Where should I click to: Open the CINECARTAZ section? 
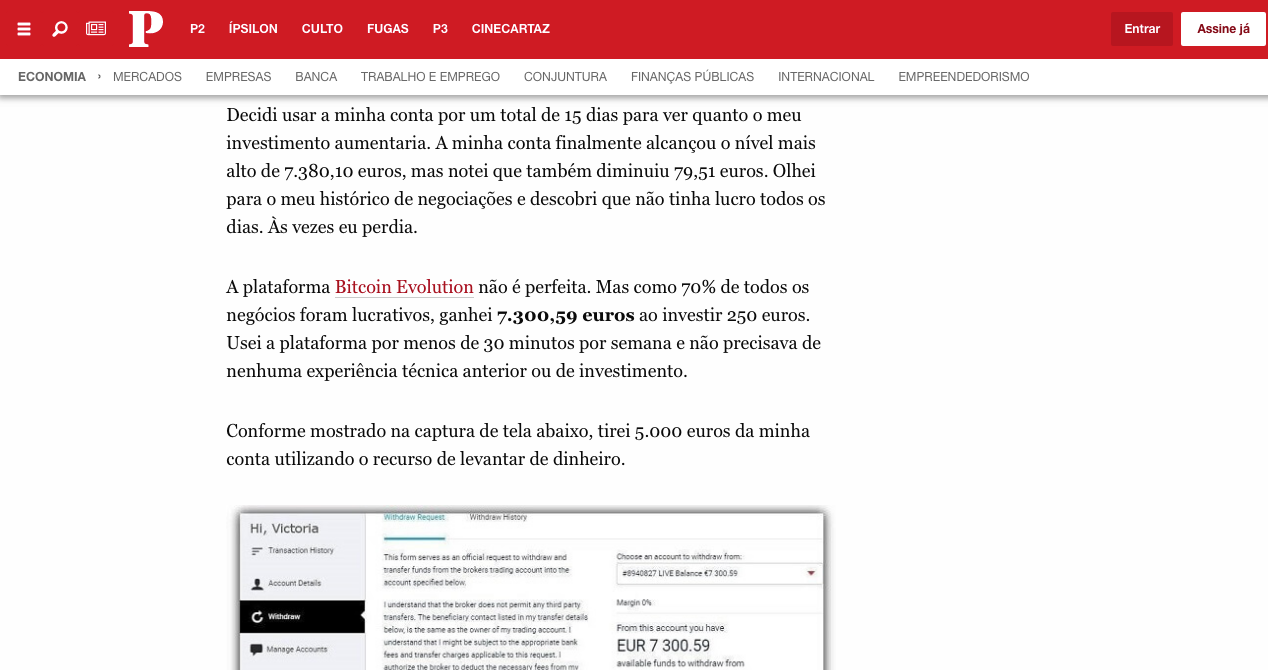[511, 29]
